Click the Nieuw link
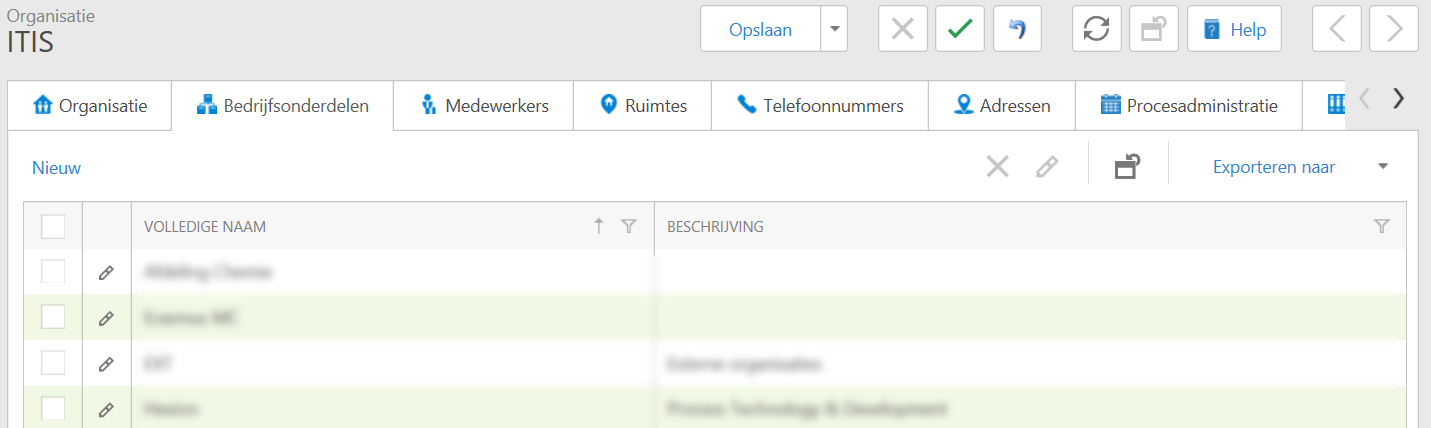Image resolution: width=1431 pixels, height=428 pixels. click(x=56, y=167)
